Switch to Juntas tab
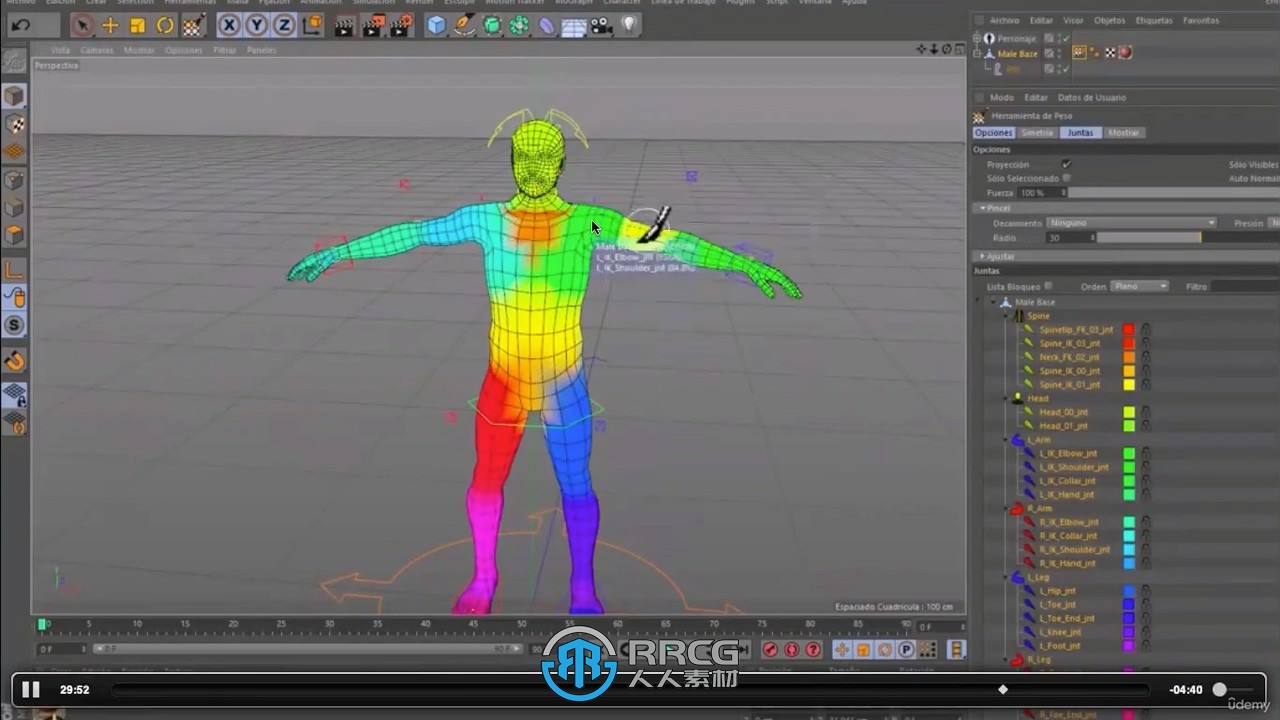 pos(1080,133)
